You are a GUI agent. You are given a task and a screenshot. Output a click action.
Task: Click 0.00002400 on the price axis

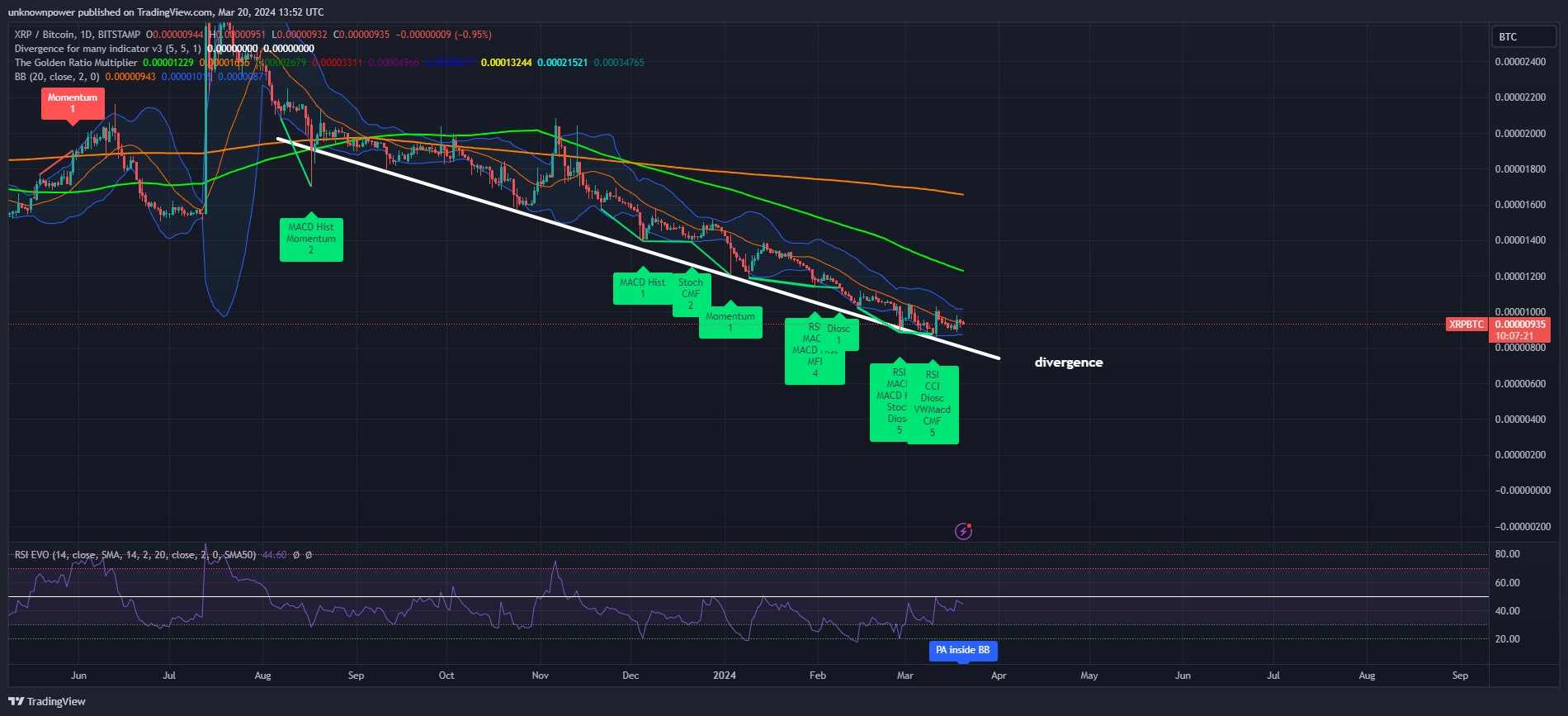click(1520, 62)
